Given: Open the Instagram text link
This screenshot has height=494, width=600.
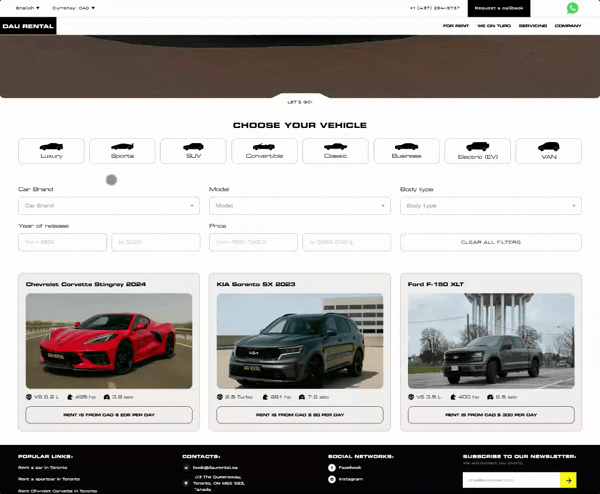Looking at the screenshot, I should (x=351, y=479).
